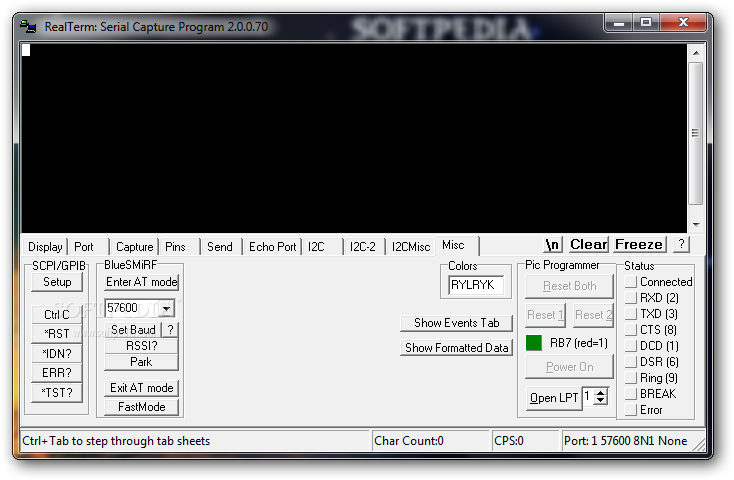Click the SCPI/GPIB Setup button
734x480 pixels.
point(57,282)
